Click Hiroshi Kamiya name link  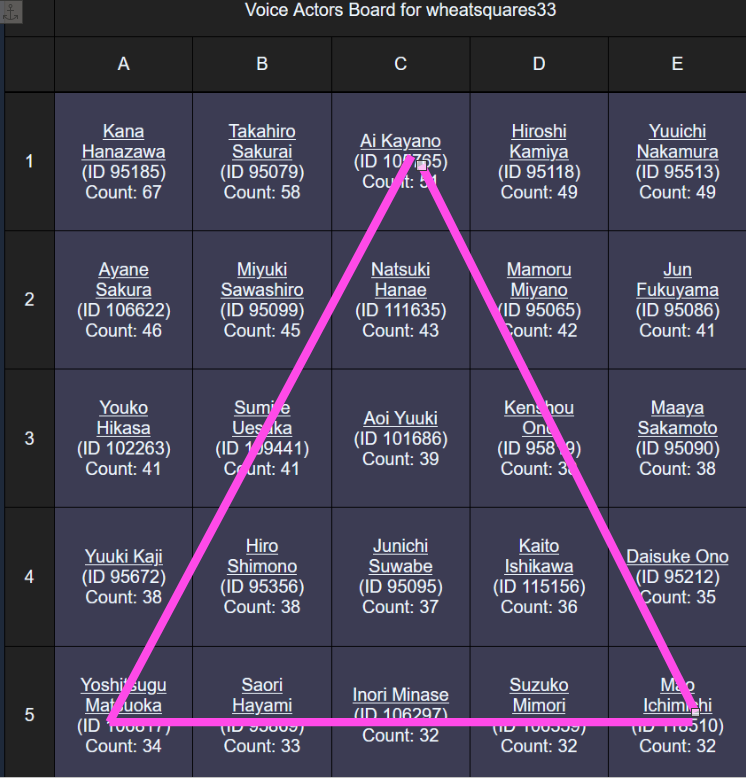point(539,141)
